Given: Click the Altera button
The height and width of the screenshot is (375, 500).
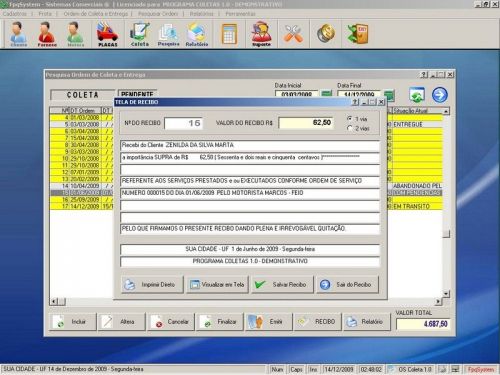Looking at the screenshot, I should point(122,322).
